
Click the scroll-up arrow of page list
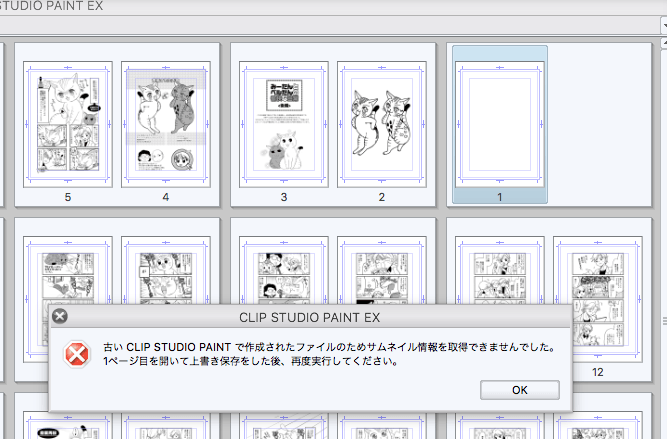664,43
